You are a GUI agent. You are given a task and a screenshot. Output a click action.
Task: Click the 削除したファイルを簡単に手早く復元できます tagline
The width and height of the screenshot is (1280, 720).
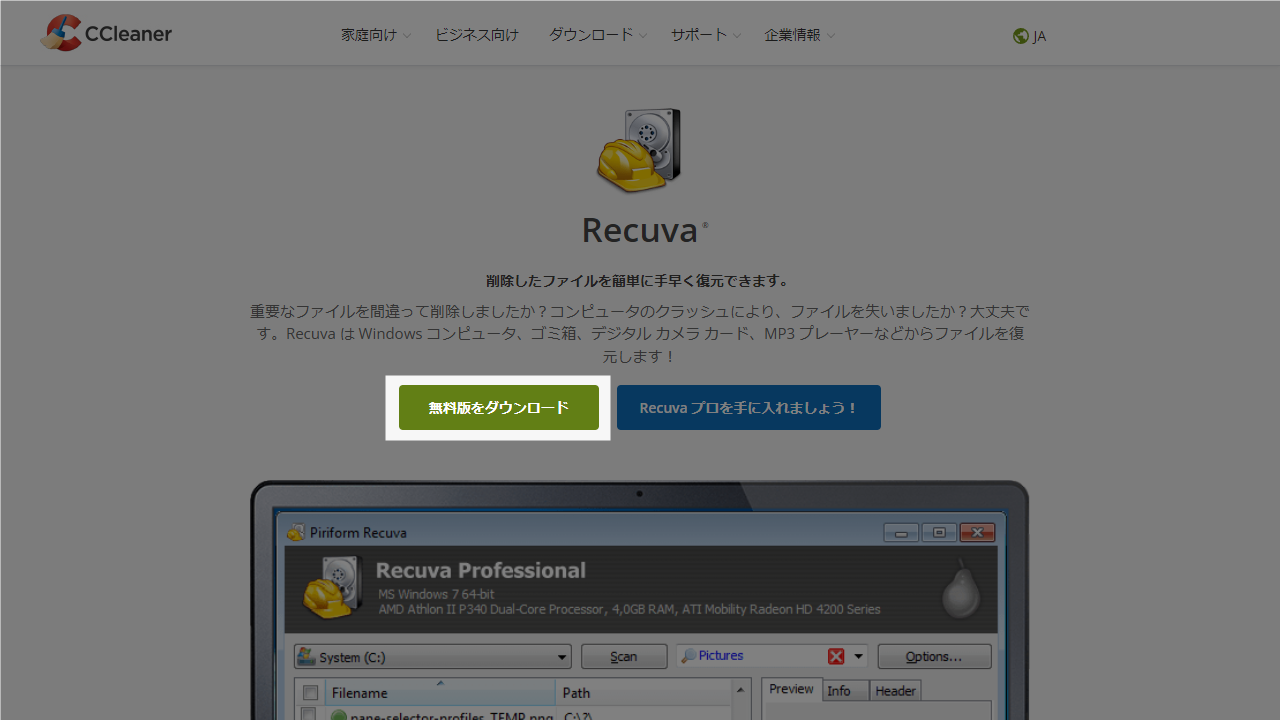click(x=638, y=281)
